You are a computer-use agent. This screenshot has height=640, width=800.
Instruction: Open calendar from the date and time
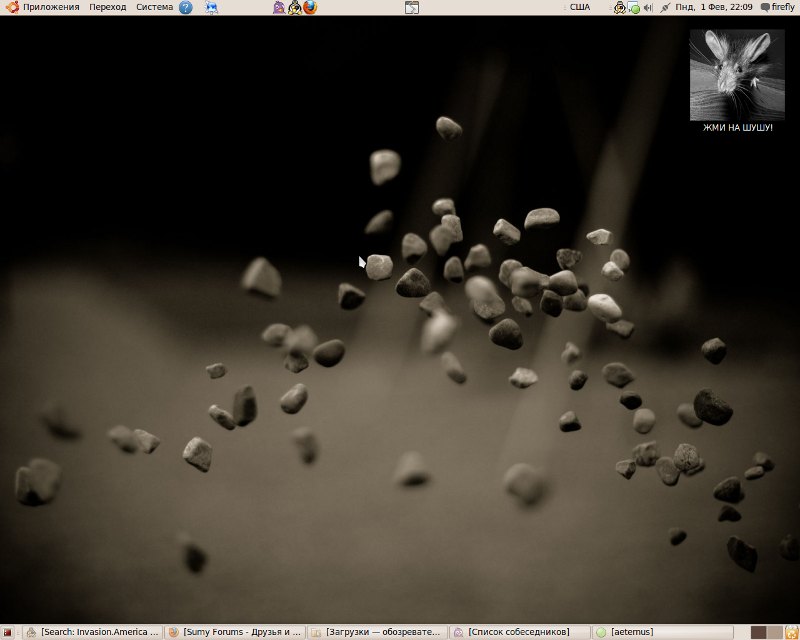(x=713, y=7)
